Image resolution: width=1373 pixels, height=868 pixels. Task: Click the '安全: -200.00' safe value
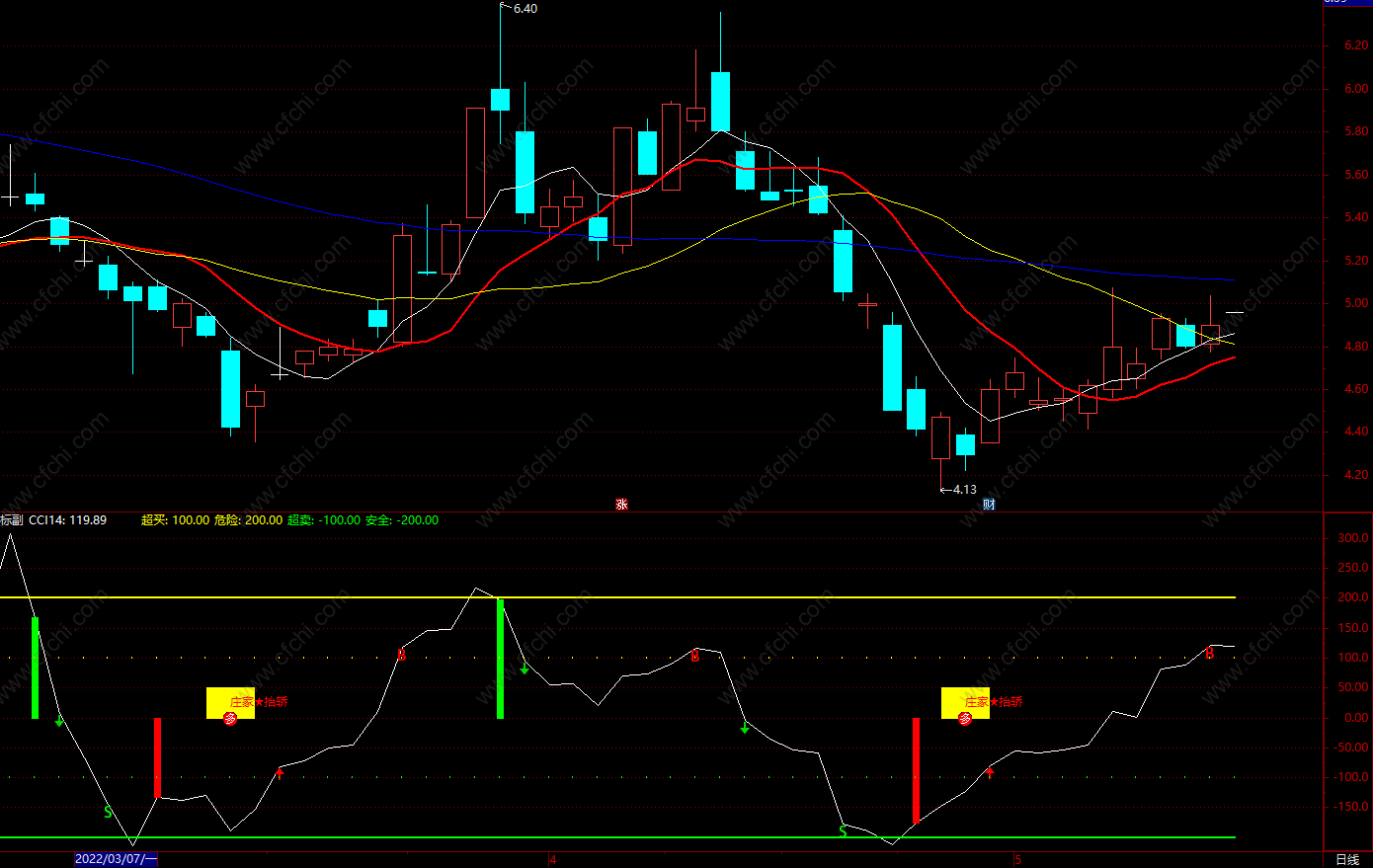click(x=402, y=520)
